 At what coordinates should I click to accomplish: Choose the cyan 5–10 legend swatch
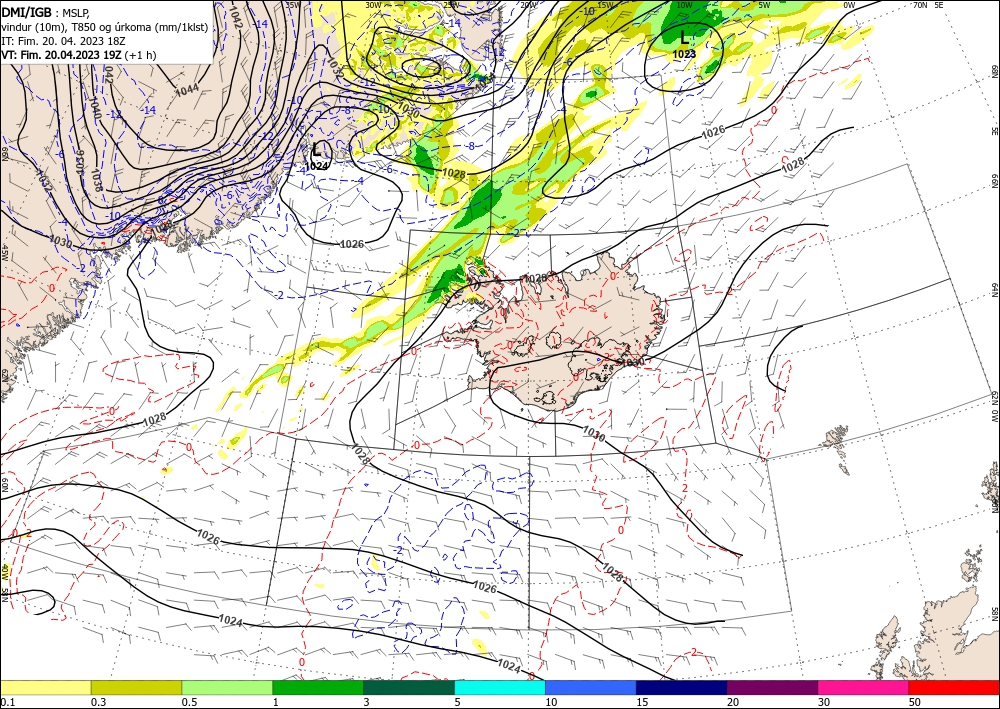[x=500, y=687]
